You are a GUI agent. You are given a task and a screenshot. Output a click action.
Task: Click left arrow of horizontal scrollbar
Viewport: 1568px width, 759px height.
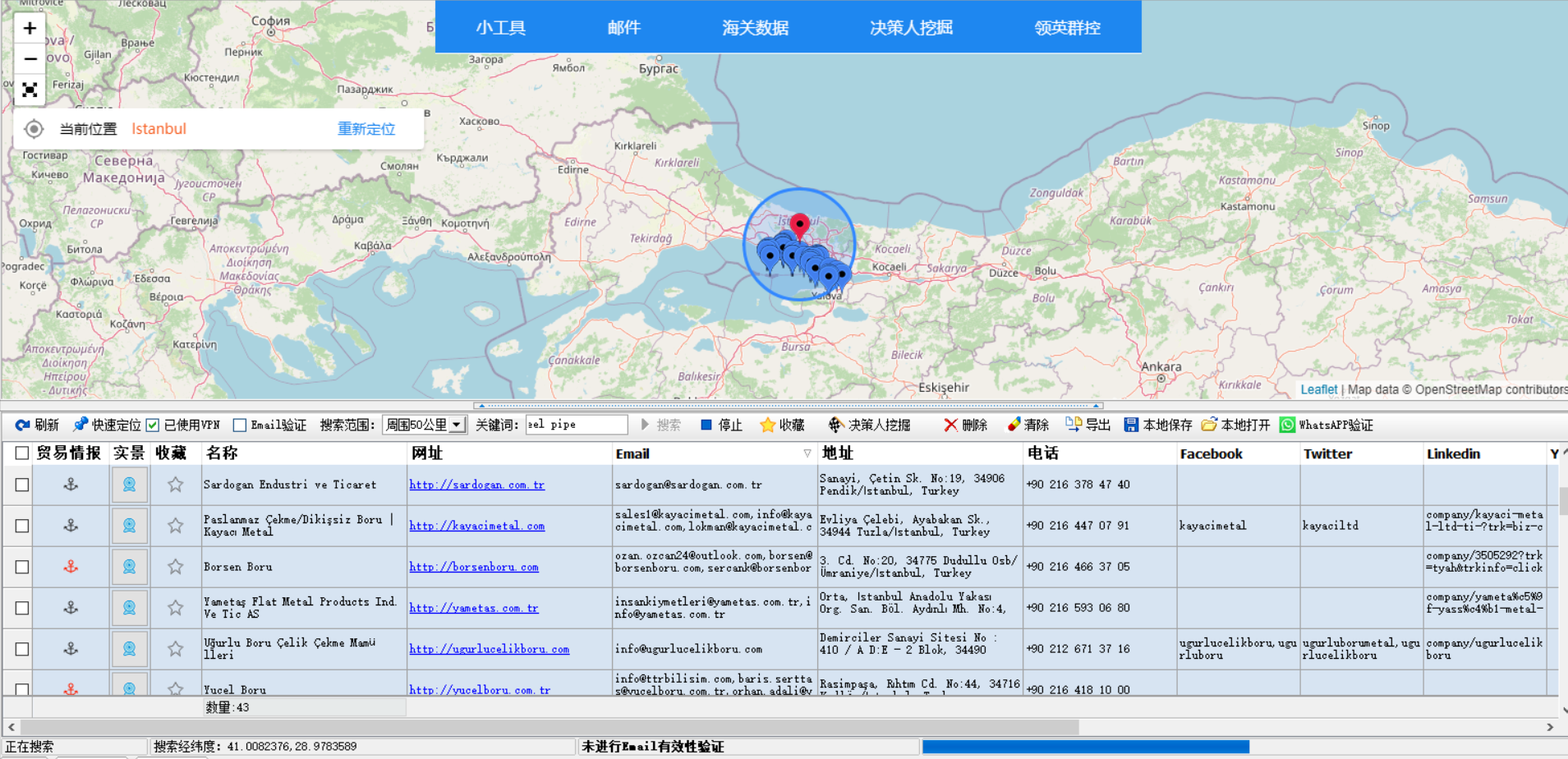11,727
